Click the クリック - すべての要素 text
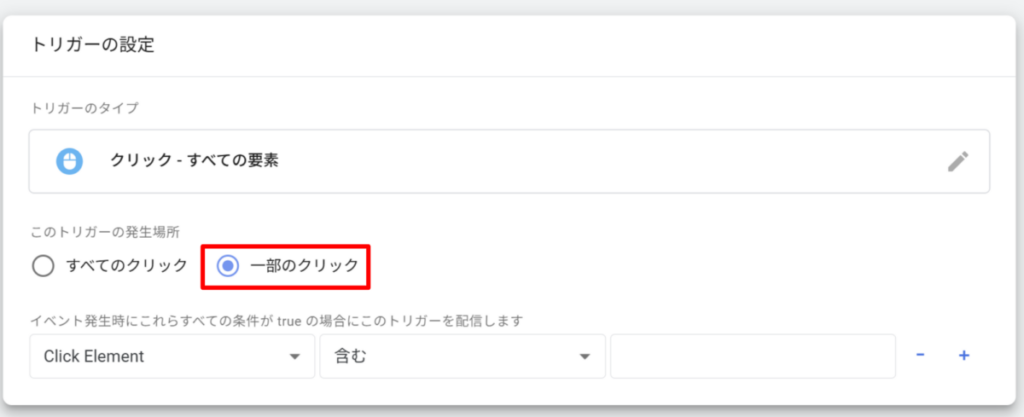This screenshot has height=417, width=1024. 193,161
